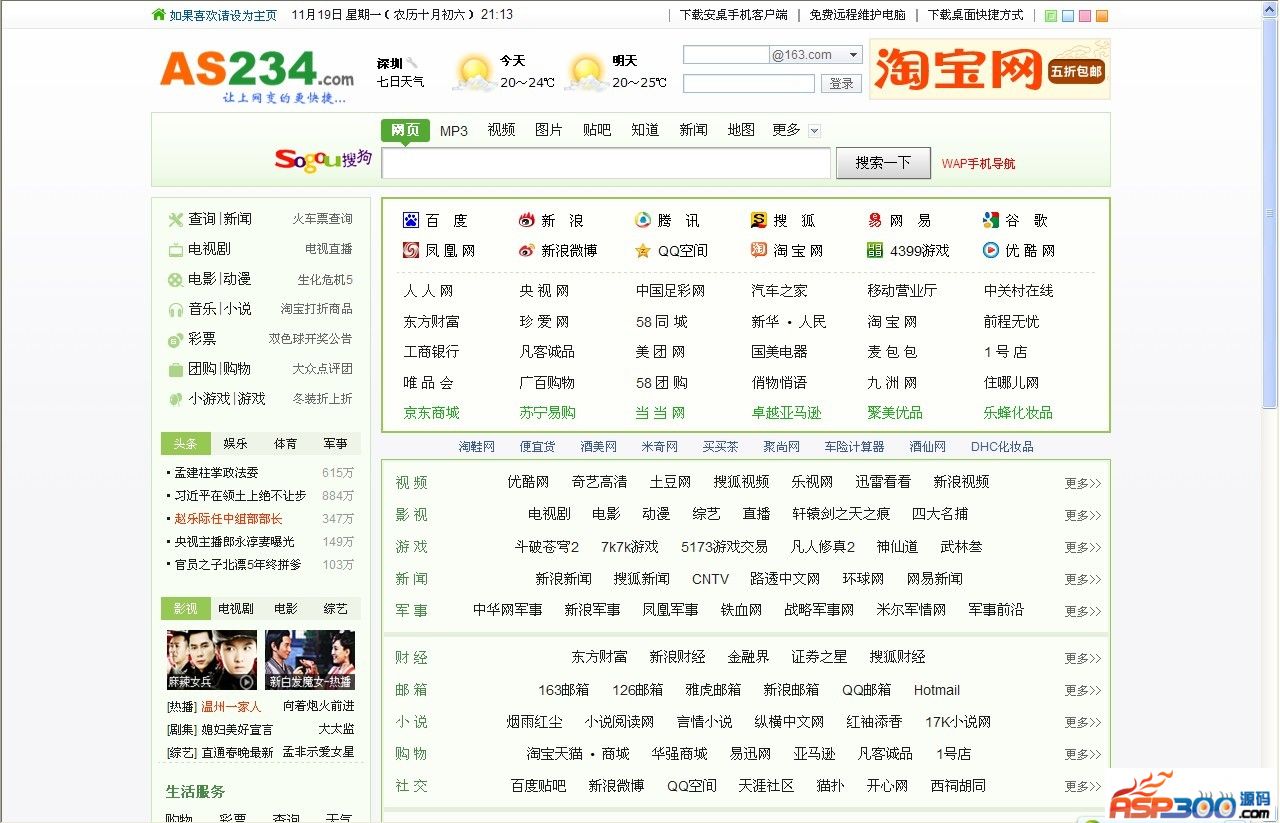Click the shopping bag icon beside 团购|购物
This screenshot has width=1280, height=823.
coord(175,369)
